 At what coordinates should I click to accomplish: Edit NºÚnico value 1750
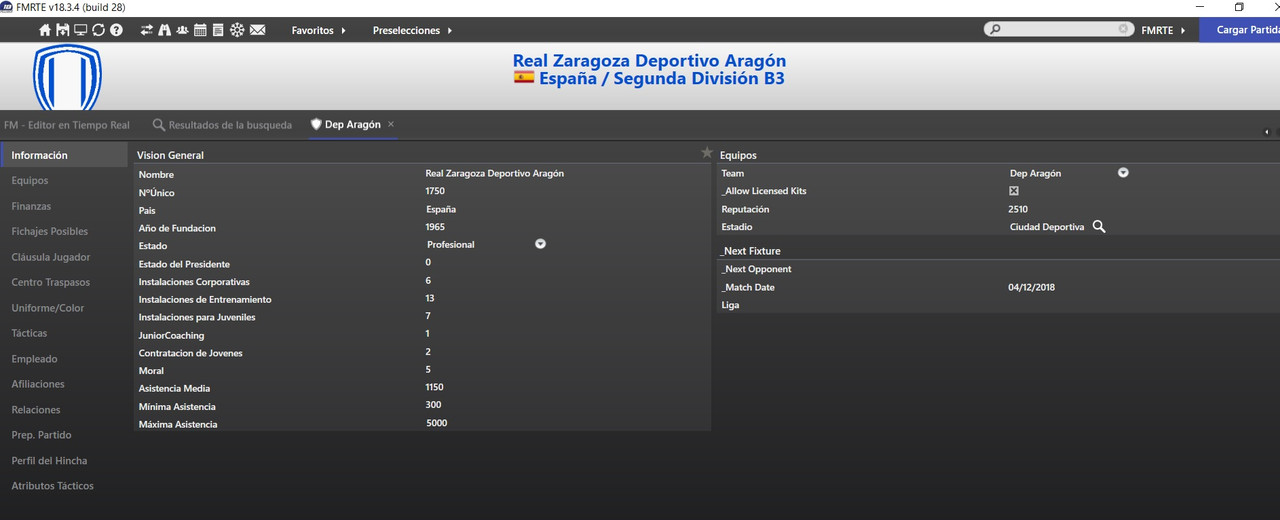tap(435, 191)
